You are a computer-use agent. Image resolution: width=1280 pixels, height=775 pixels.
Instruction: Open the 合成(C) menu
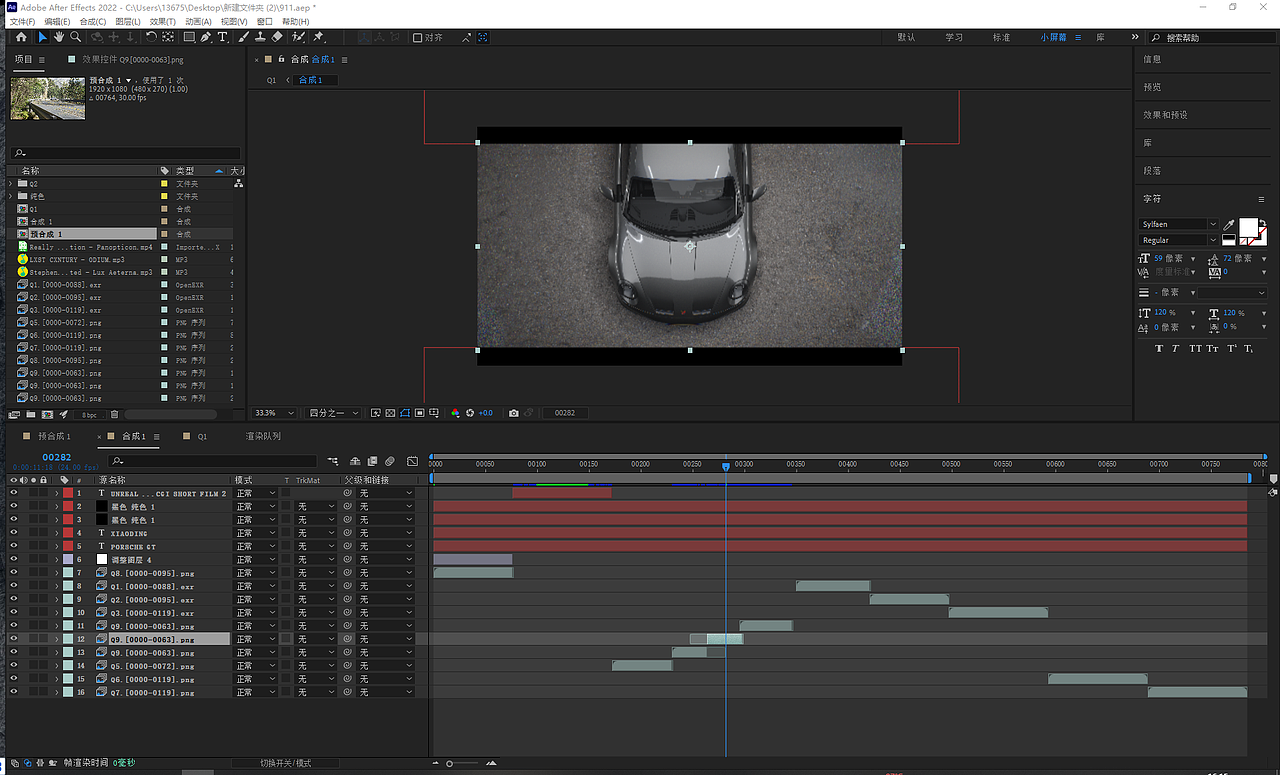[x=93, y=21]
